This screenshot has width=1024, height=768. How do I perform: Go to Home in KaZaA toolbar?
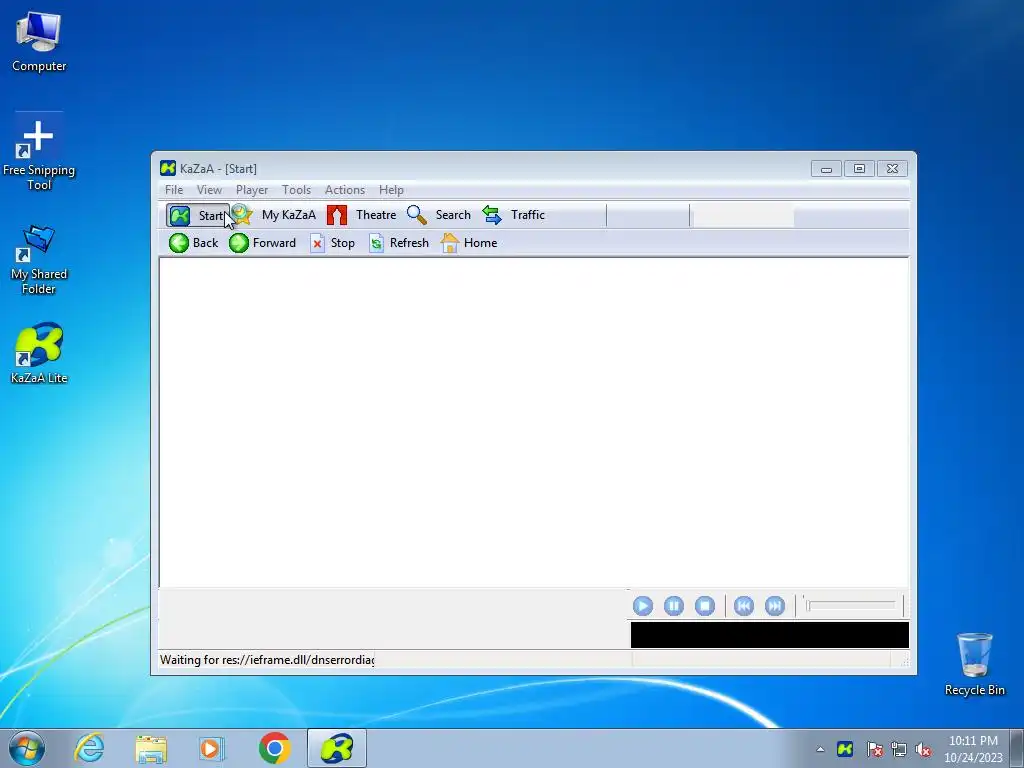469,243
